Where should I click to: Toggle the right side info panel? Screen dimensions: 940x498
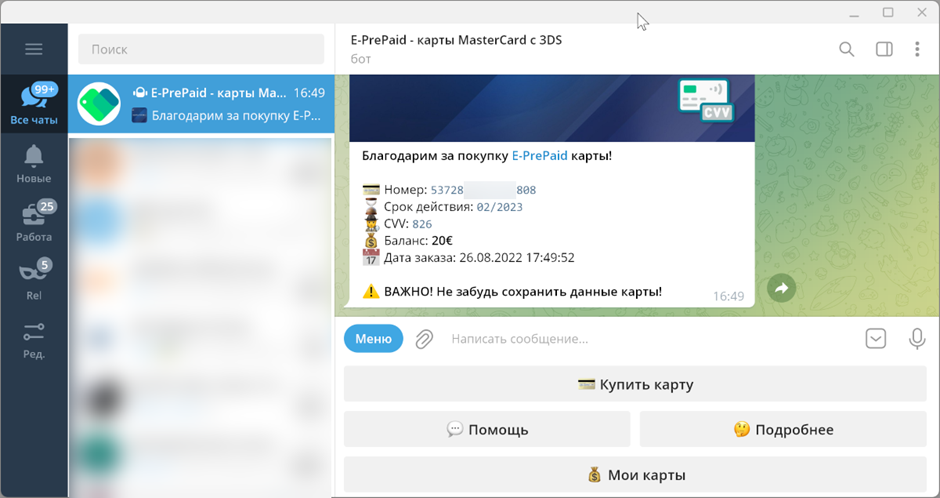(x=884, y=49)
